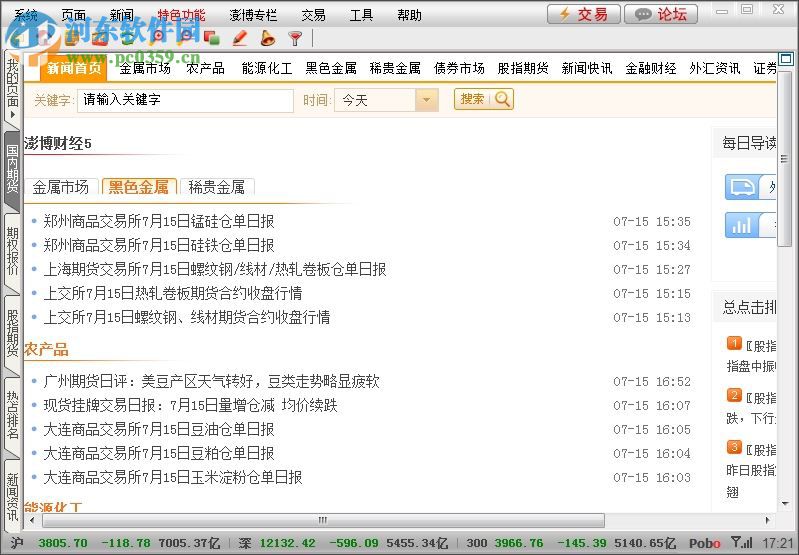Open the 澎博专栏 menu
Image resolution: width=799 pixels, height=555 pixels.
253,15
